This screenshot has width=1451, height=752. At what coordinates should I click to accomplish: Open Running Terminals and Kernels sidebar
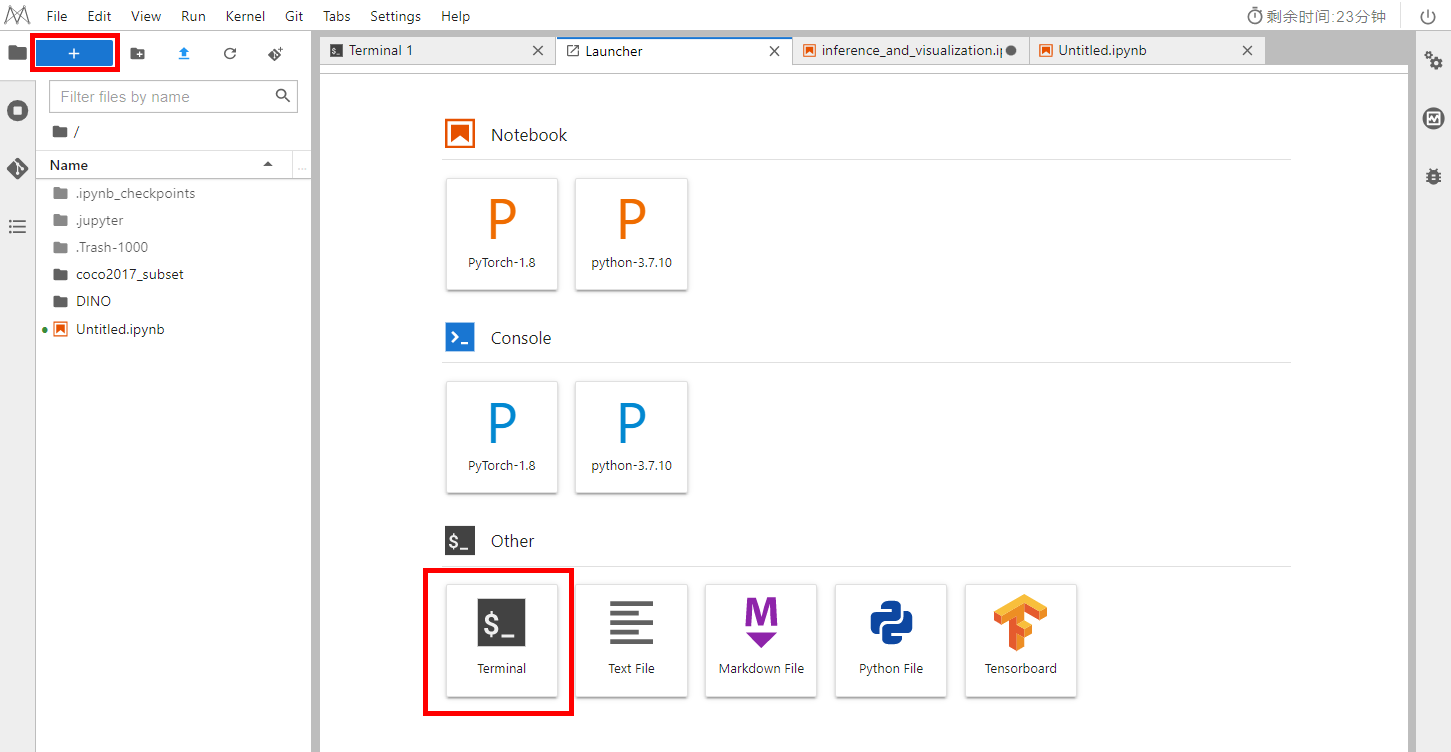coord(17,111)
